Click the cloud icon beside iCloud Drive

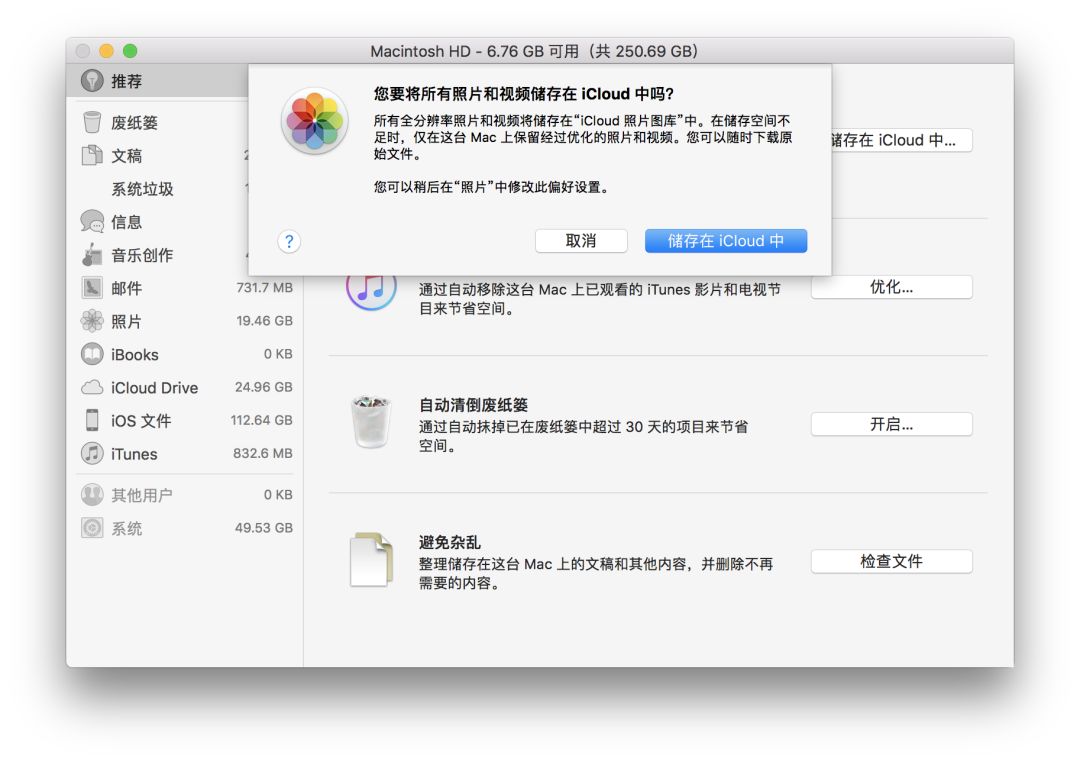(x=92, y=387)
